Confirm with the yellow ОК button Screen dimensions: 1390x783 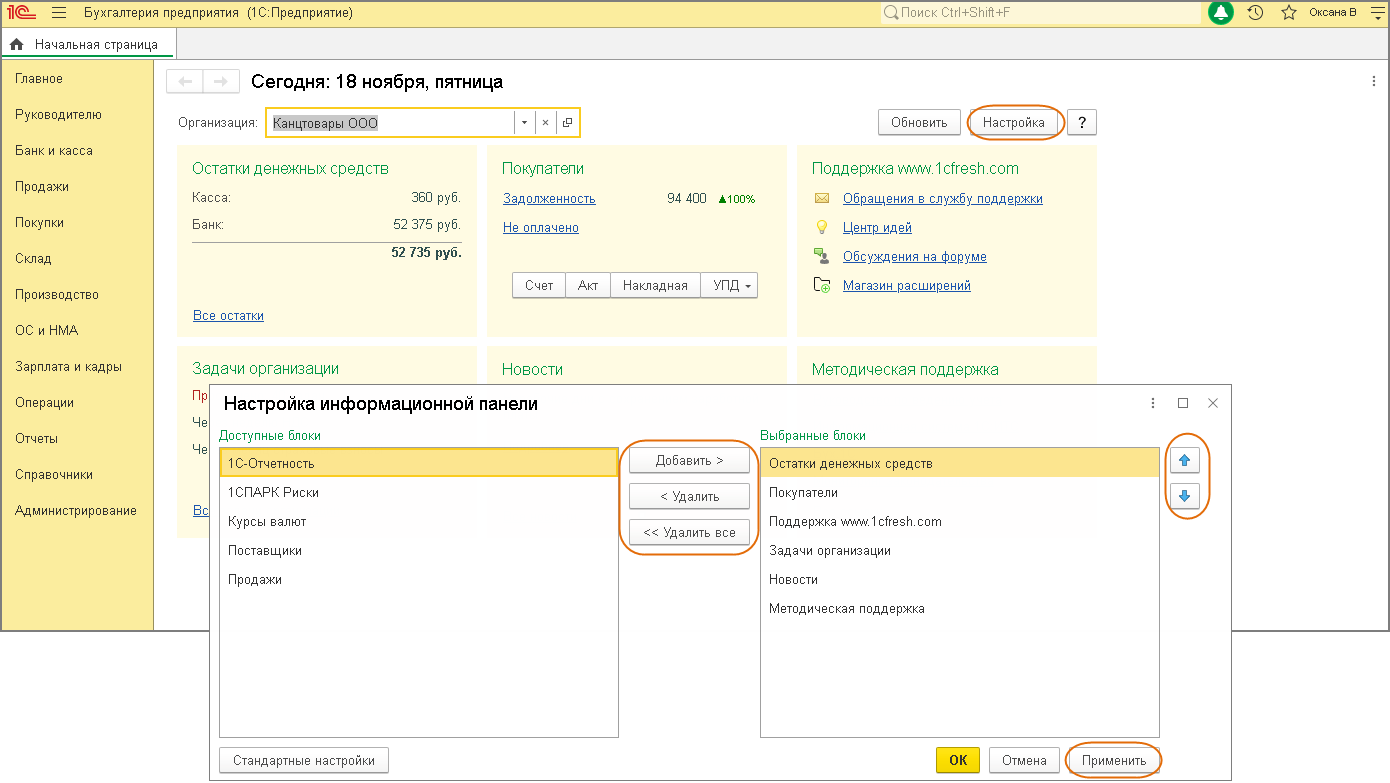[x=958, y=760]
